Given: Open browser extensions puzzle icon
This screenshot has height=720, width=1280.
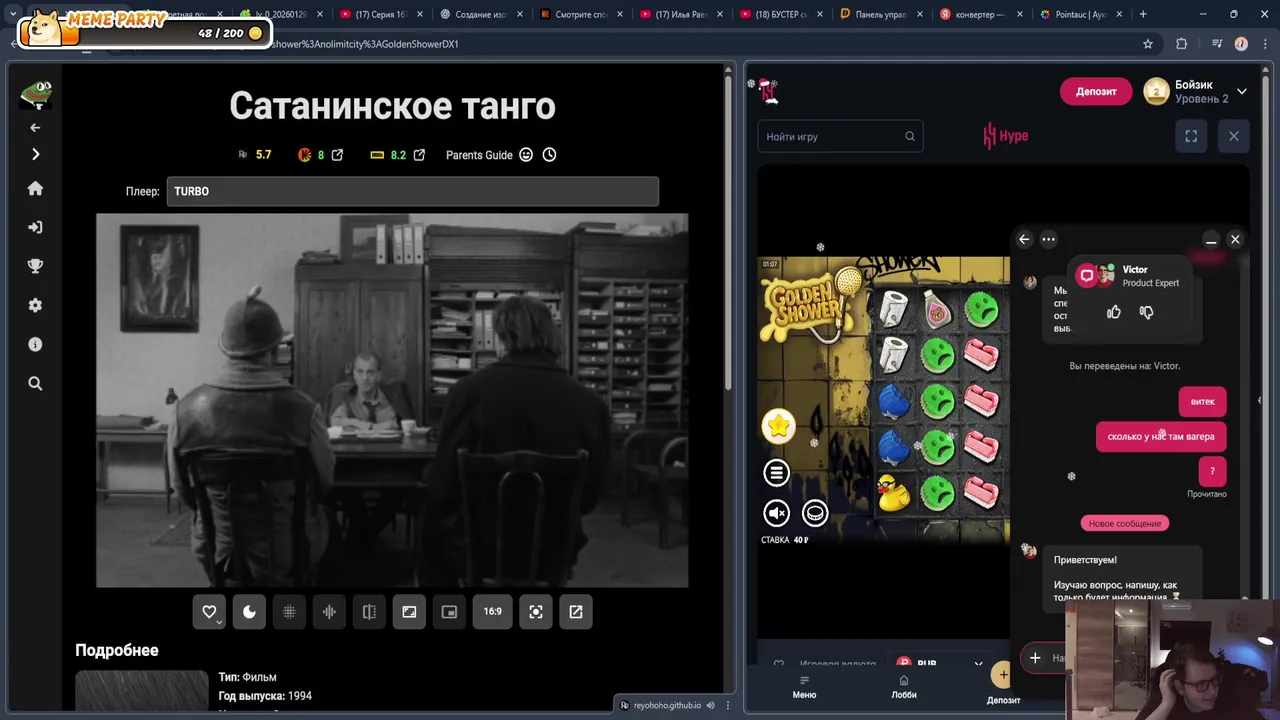Looking at the screenshot, I should tap(1182, 44).
